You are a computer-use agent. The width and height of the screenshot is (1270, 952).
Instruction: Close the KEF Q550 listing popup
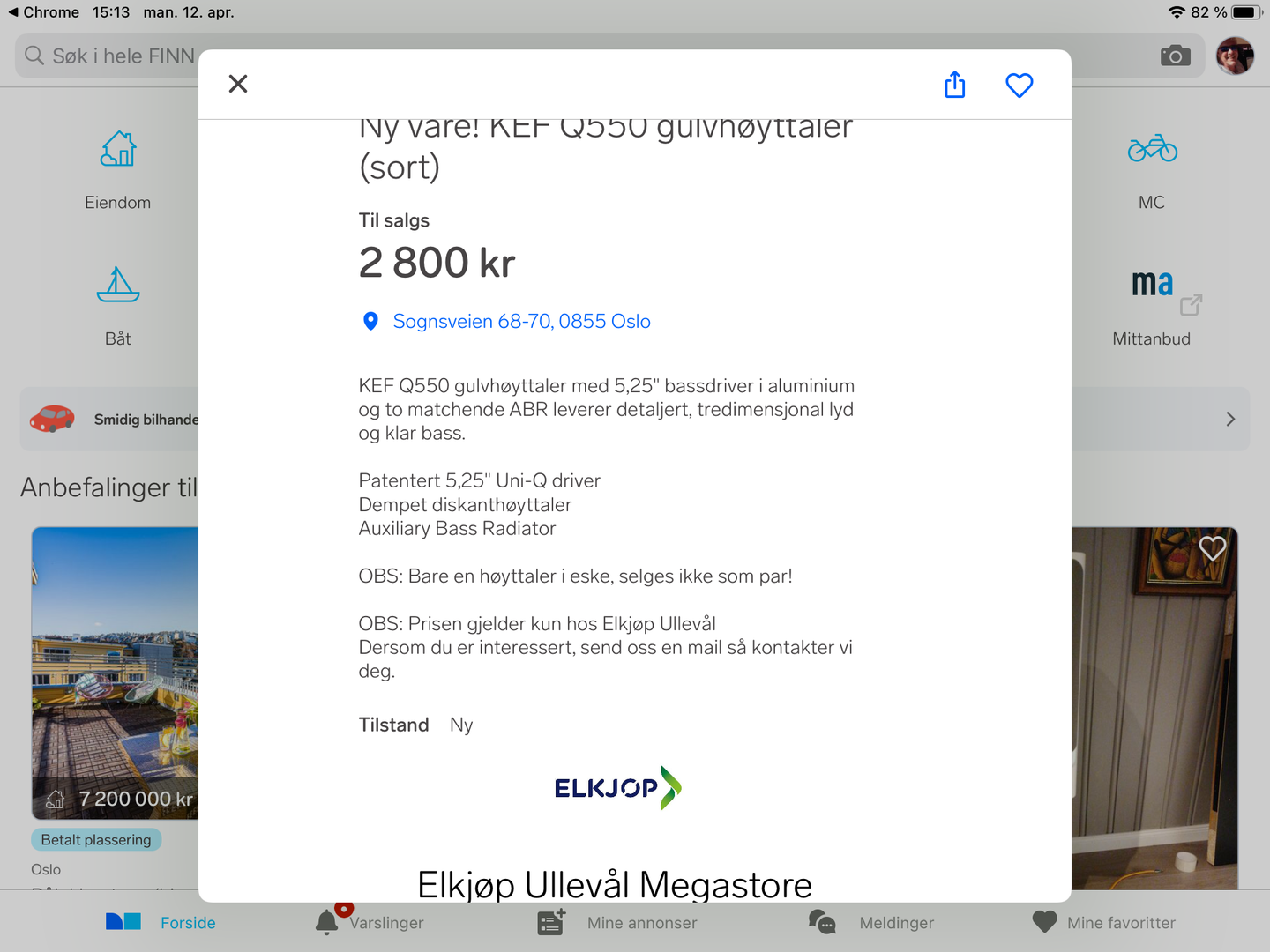click(x=238, y=84)
